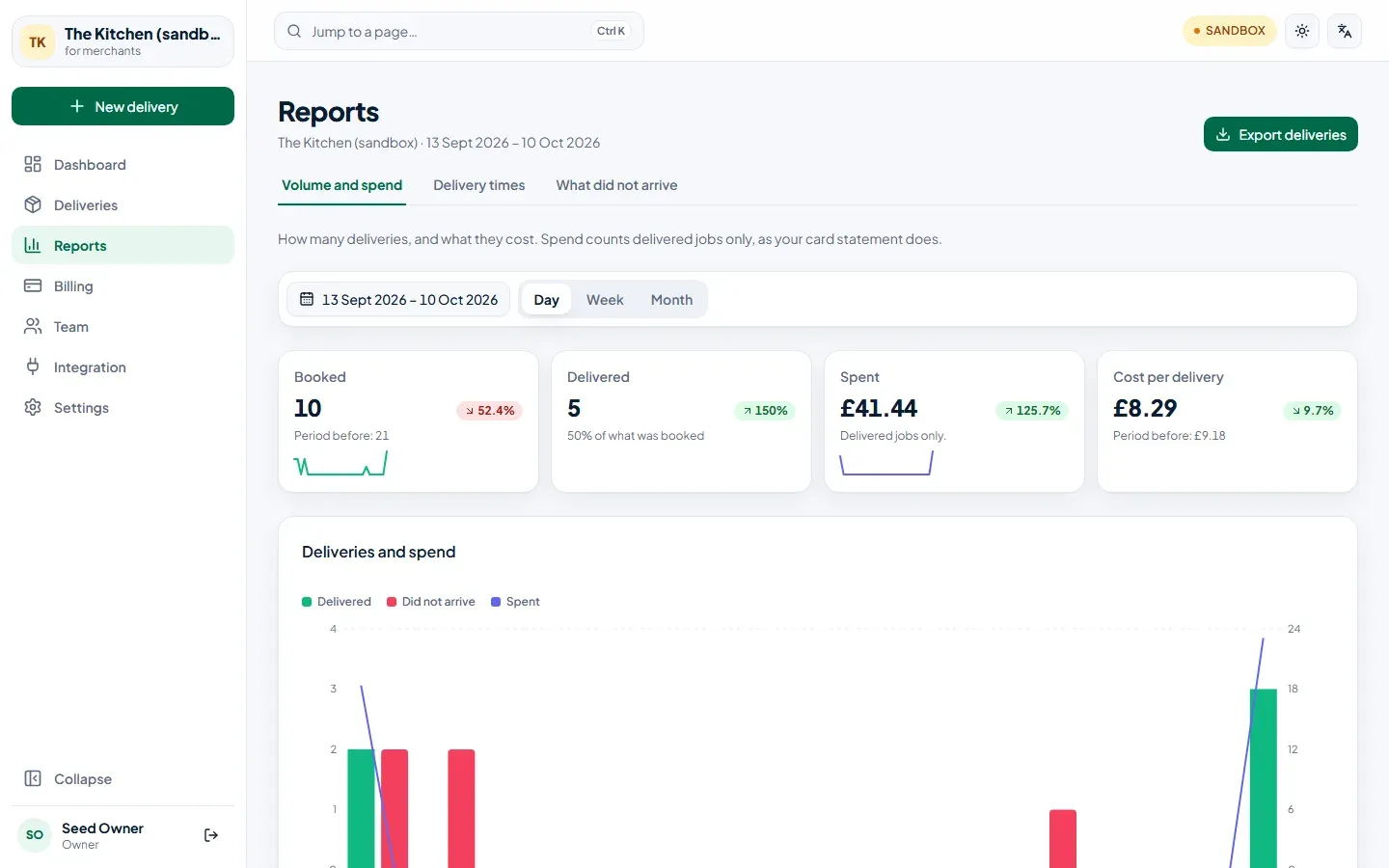The height and width of the screenshot is (868, 1389).
Task: Click the 150% change badge on Delivered
Action: point(765,411)
